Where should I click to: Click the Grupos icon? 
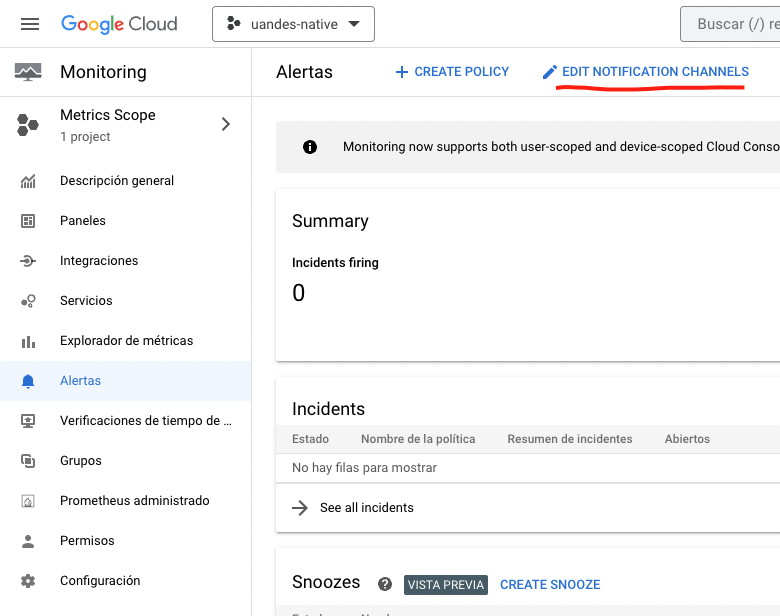coord(28,461)
